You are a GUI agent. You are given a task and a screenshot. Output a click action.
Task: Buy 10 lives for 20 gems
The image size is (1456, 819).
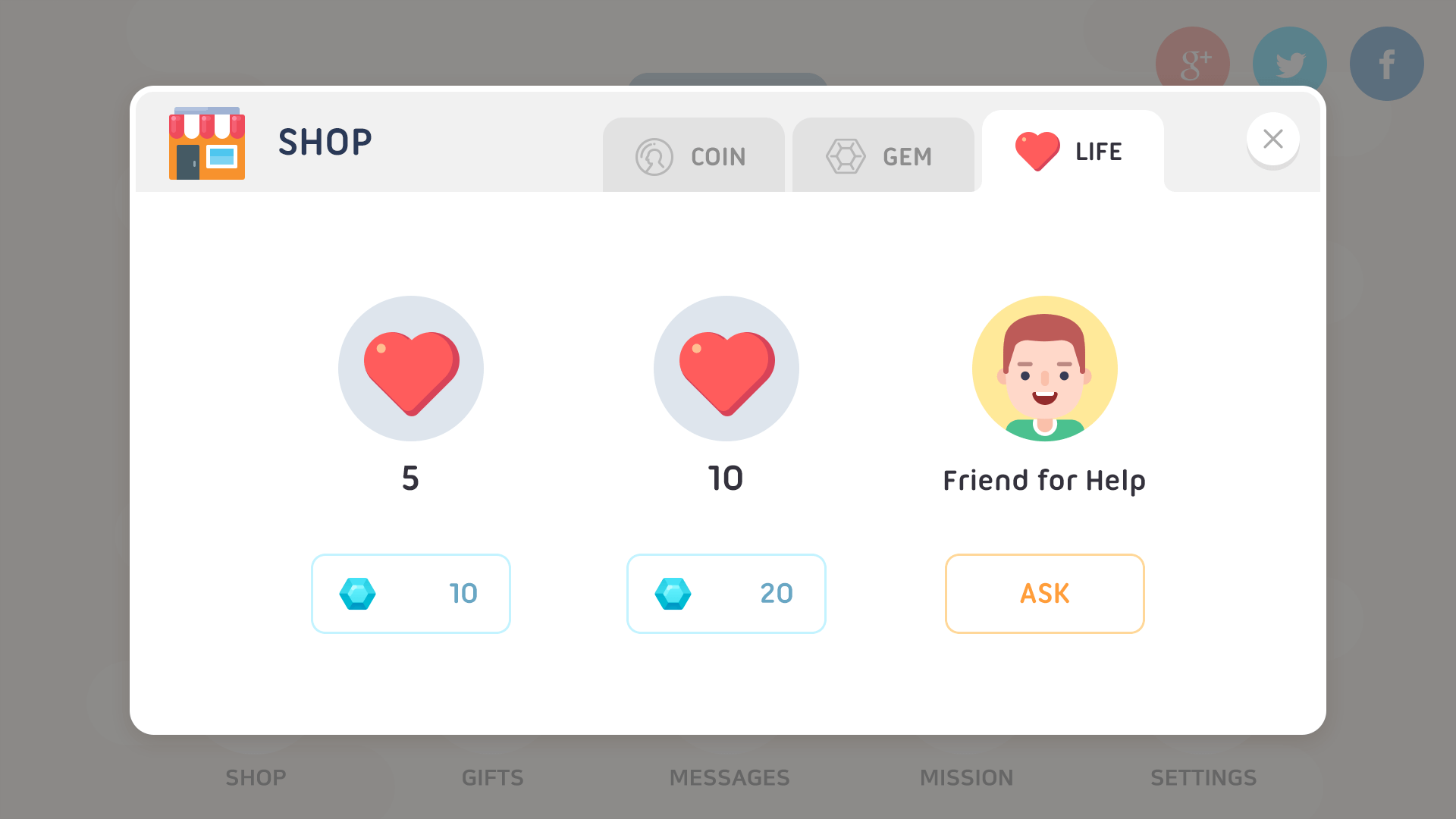(x=726, y=594)
